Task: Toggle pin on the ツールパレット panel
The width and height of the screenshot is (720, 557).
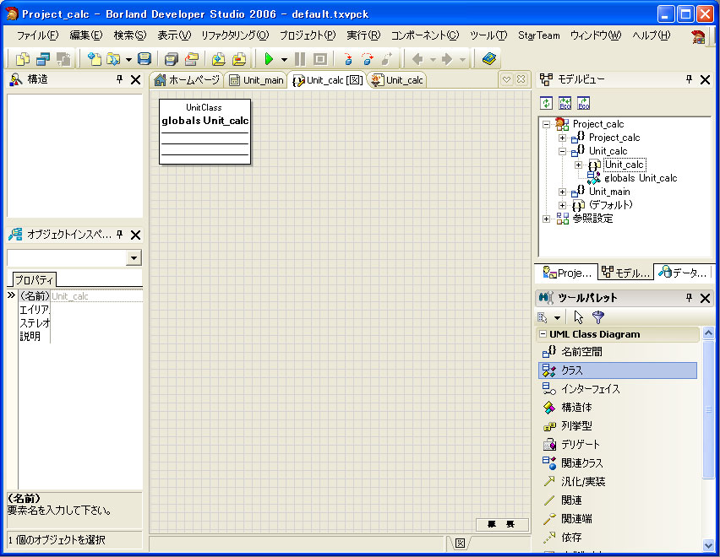Action: click(x=689, y=298)
